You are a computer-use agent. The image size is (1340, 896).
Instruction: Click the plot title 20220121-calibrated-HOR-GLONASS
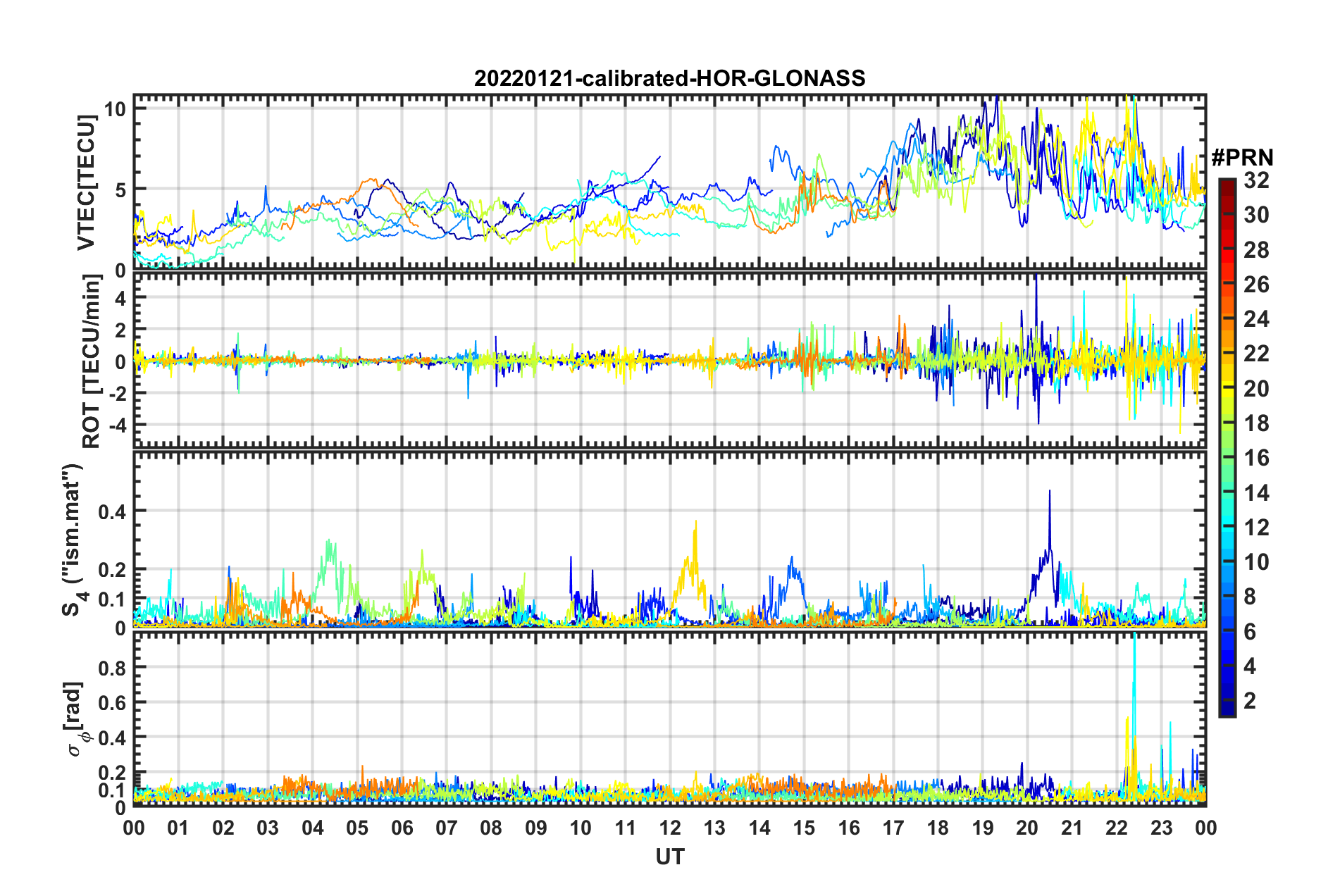[669, 78]
